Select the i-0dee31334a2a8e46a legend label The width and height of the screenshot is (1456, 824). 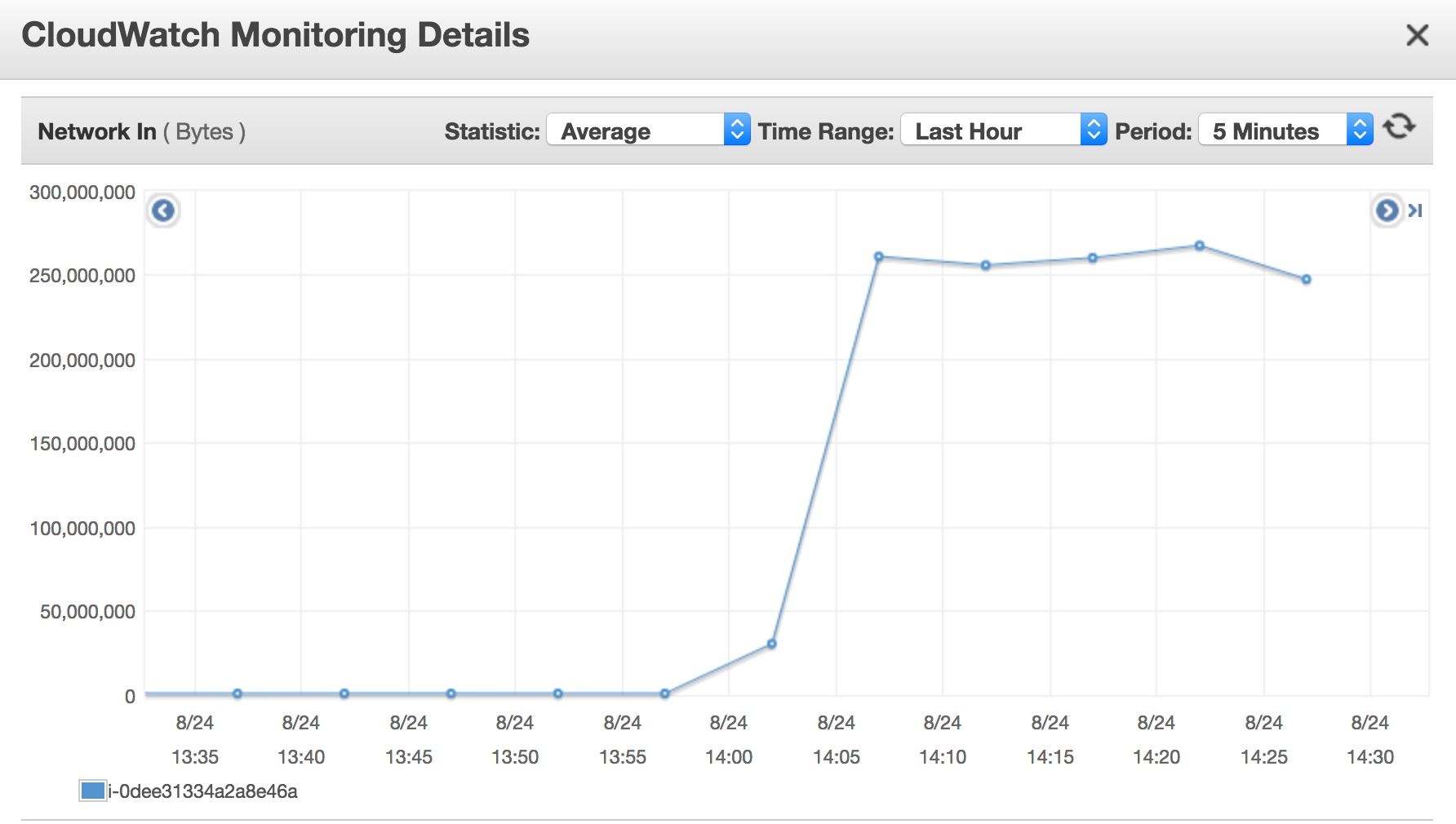tap(203, 791)
